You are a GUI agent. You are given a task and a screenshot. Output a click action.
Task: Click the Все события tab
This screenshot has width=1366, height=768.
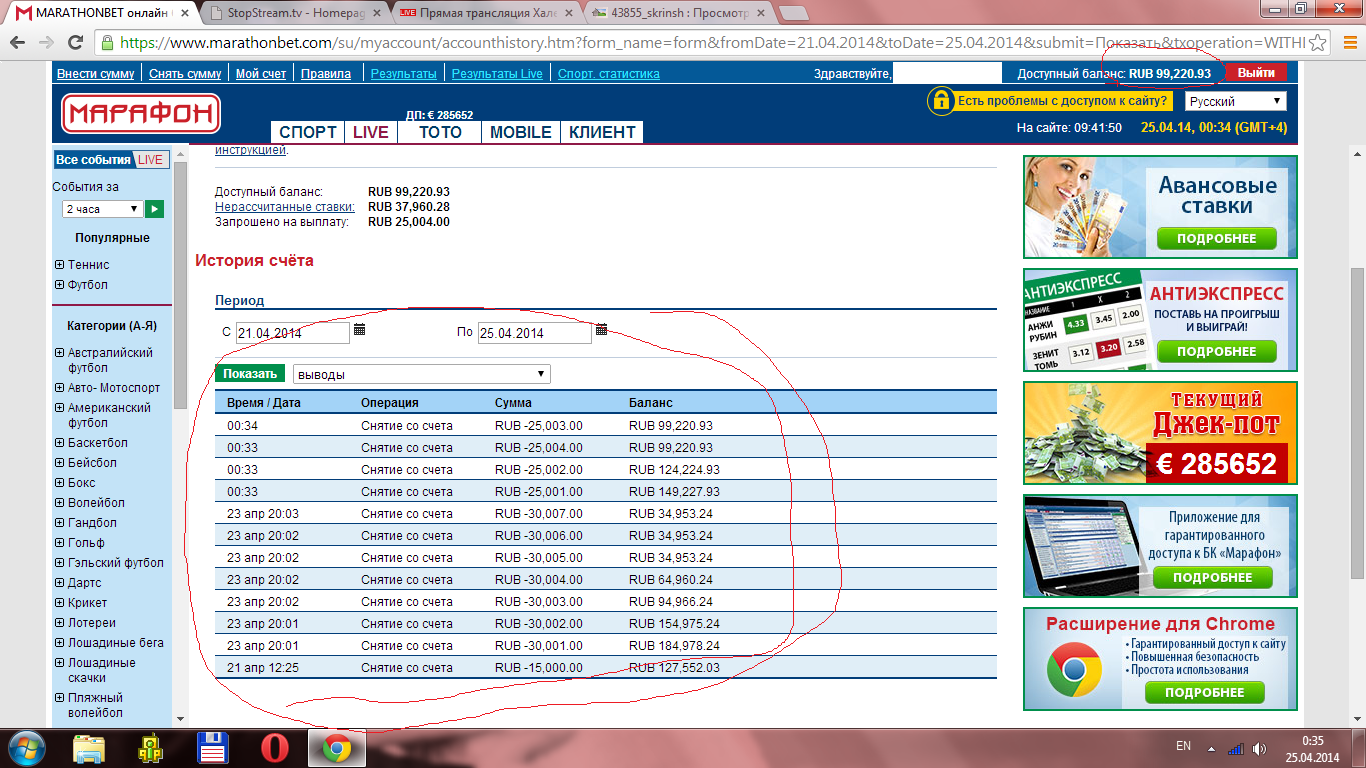(x=93, y=160)
